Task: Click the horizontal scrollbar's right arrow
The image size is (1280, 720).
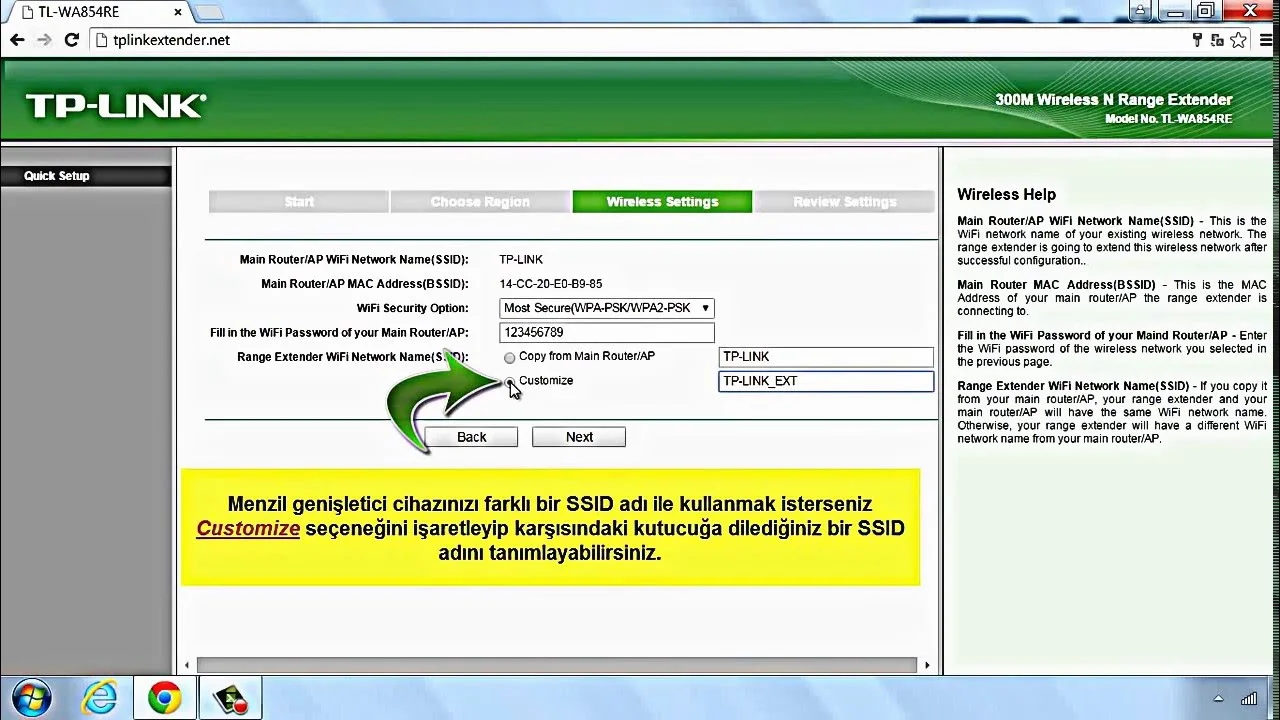Action: [927, 665]
